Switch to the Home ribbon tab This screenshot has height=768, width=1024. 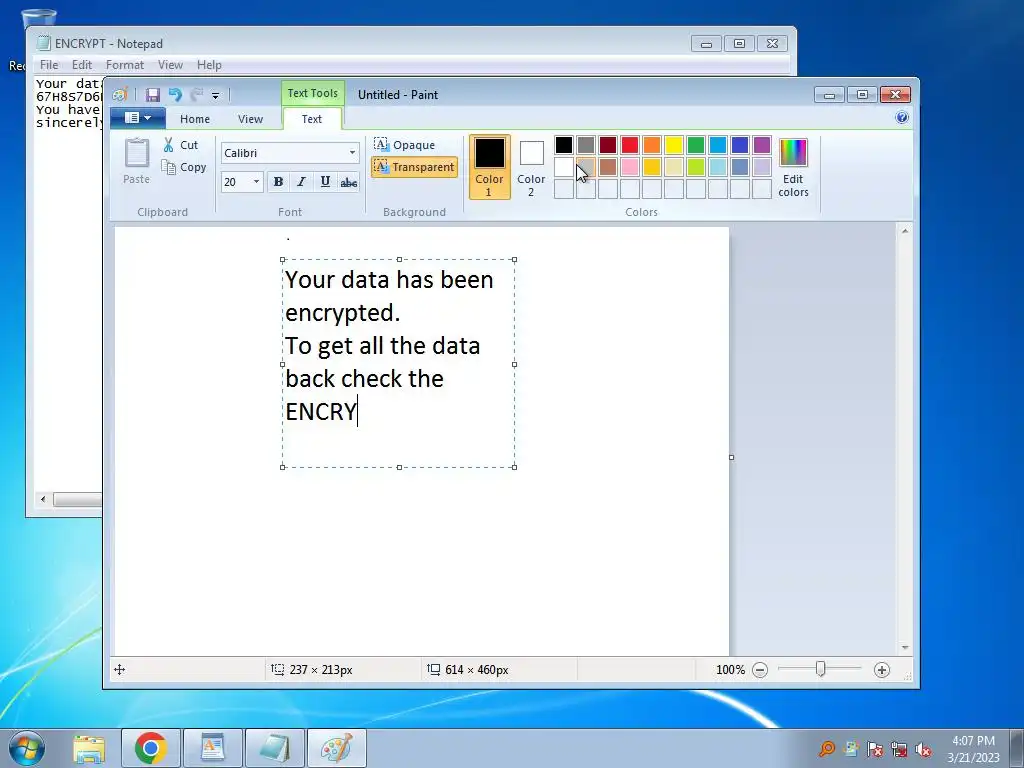195,119
